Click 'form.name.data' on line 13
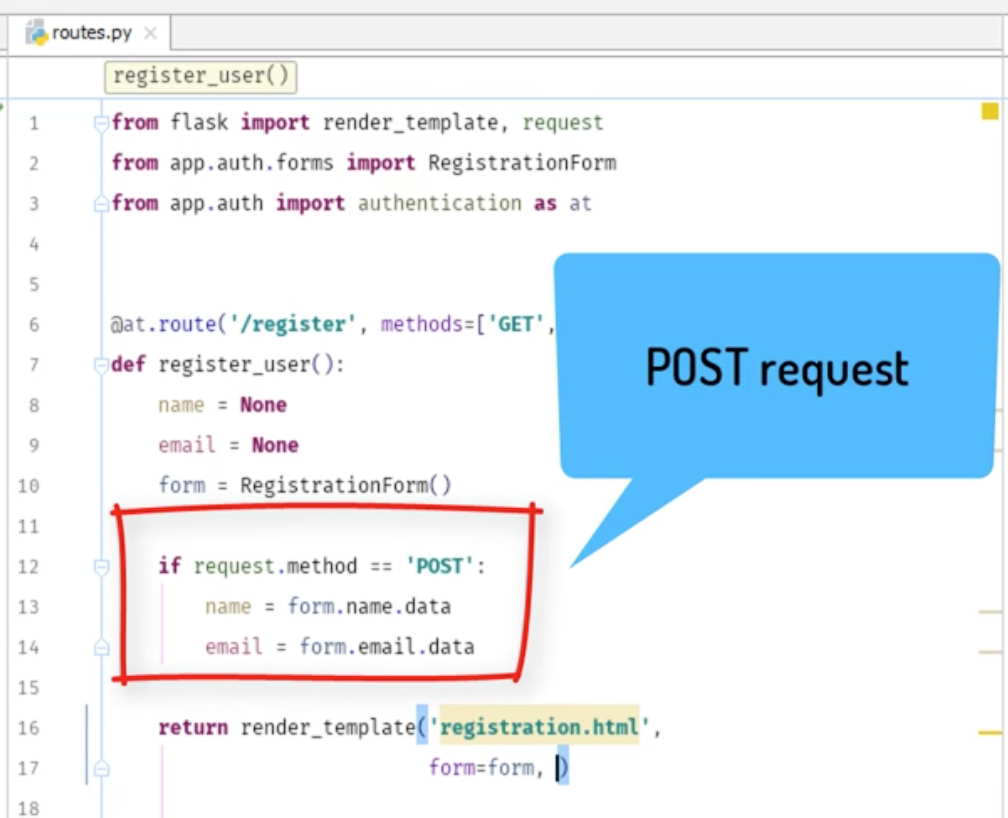Screen dimensions: 1008x818 pyautogui.click(x=369, y=606)
